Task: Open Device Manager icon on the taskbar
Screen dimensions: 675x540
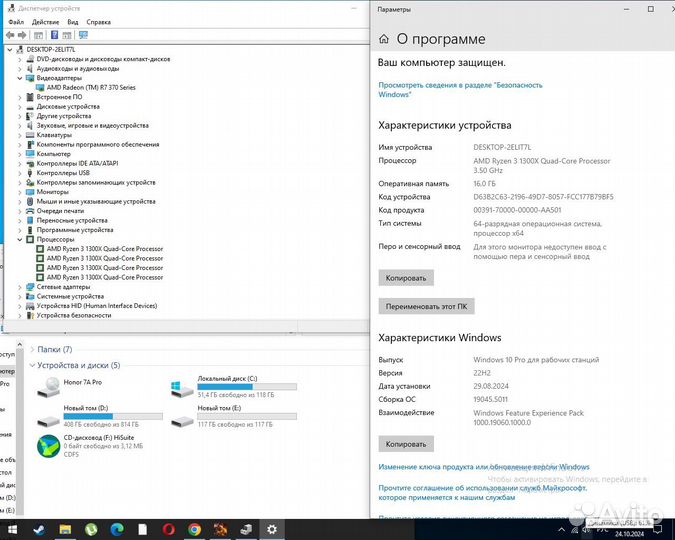Action: coord(246,529)
